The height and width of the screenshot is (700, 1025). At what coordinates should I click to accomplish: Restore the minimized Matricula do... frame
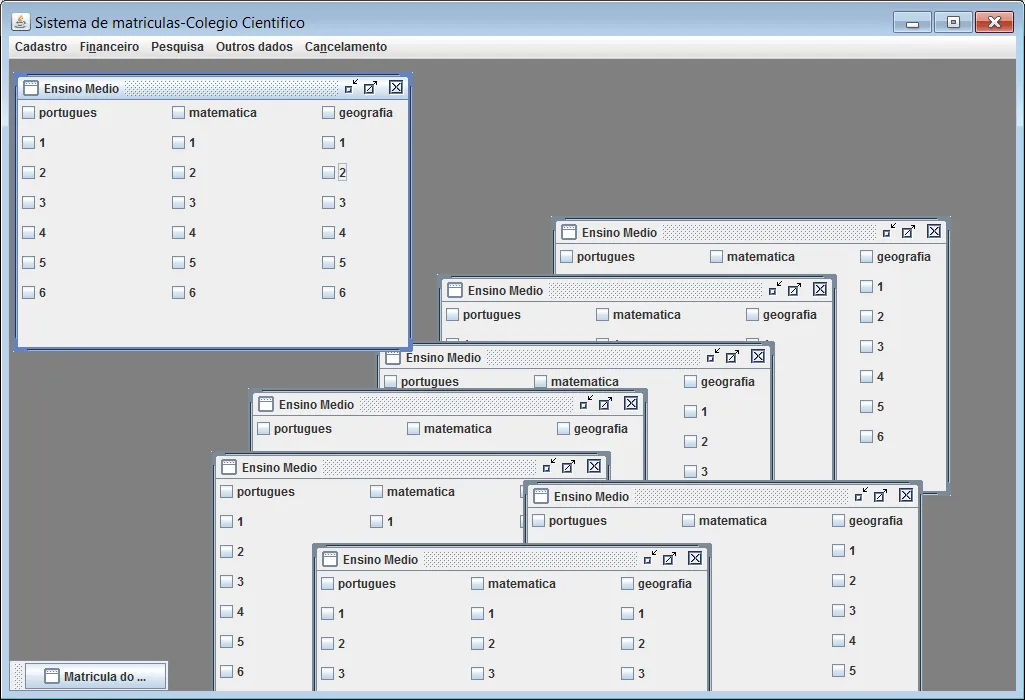(95, 676)
